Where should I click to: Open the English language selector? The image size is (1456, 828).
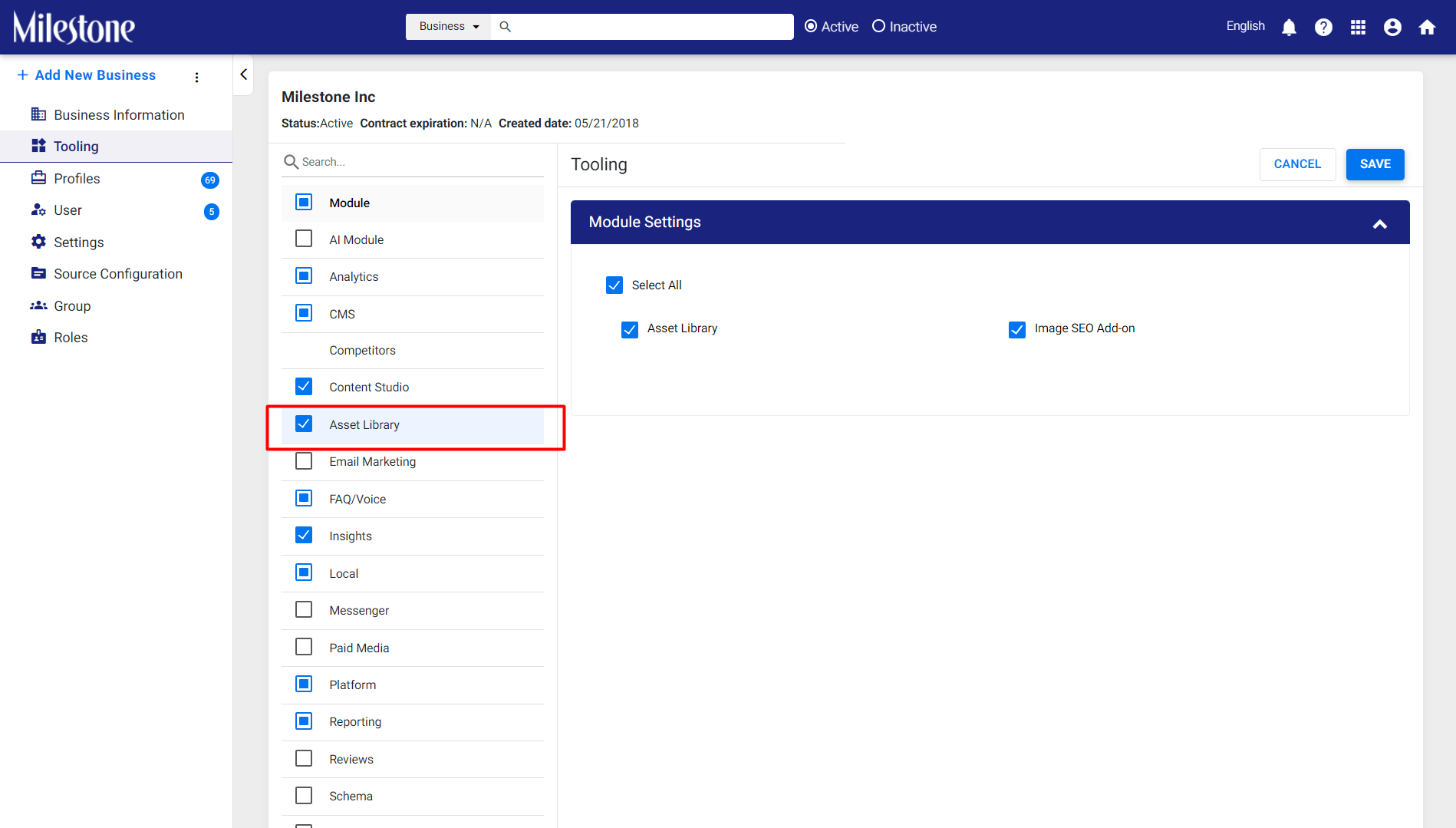[x=1245, y=26]
